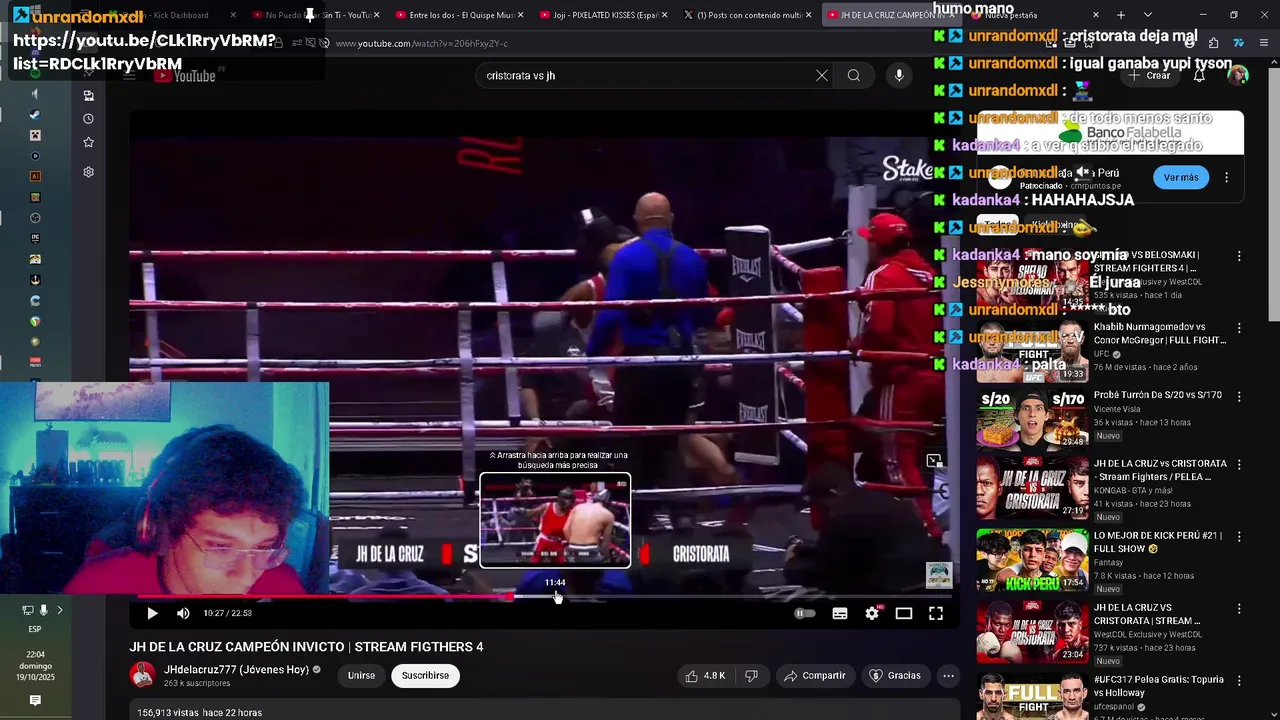Open options for WestCOL JH VS CRISTORATA video
Viewport: 1280px width, 720px height.
(x=1239, y=609)
